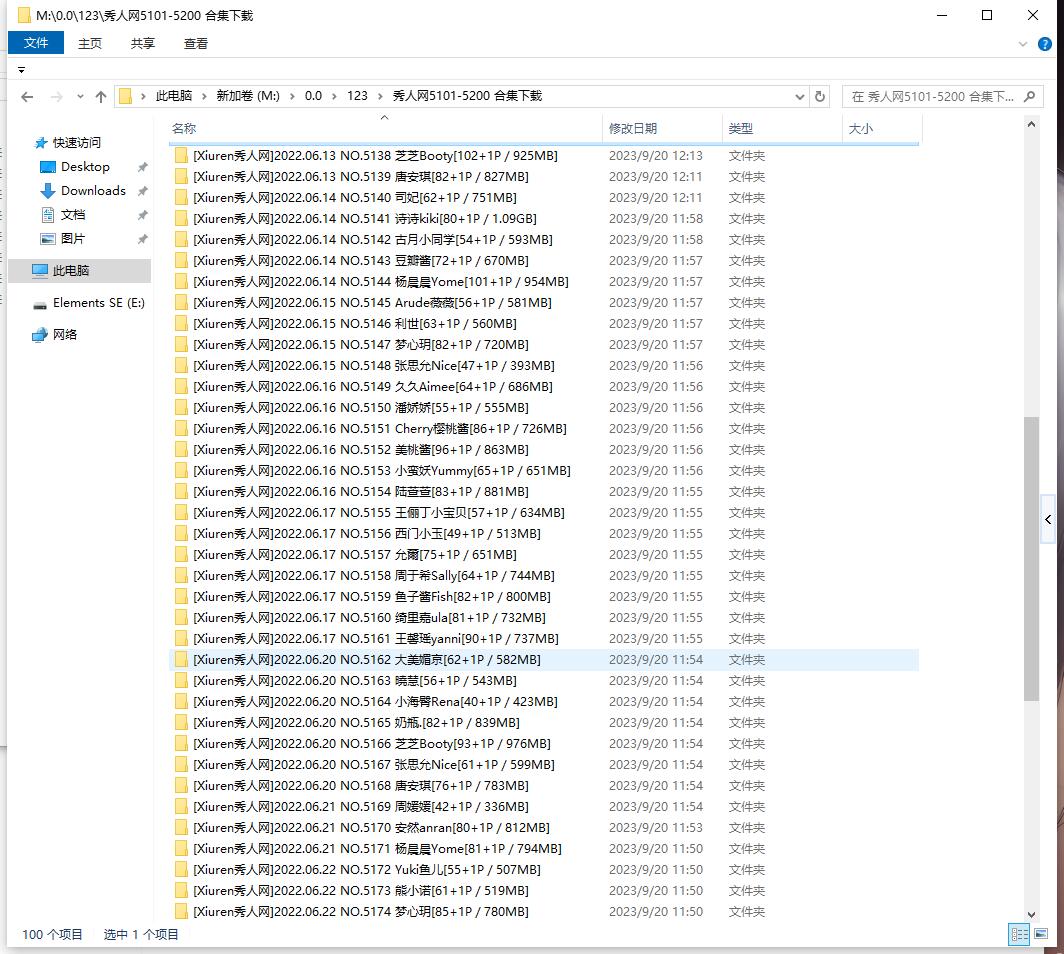
Task: Open the 查看 ribbon tab
Action: (x=195, y=44)
